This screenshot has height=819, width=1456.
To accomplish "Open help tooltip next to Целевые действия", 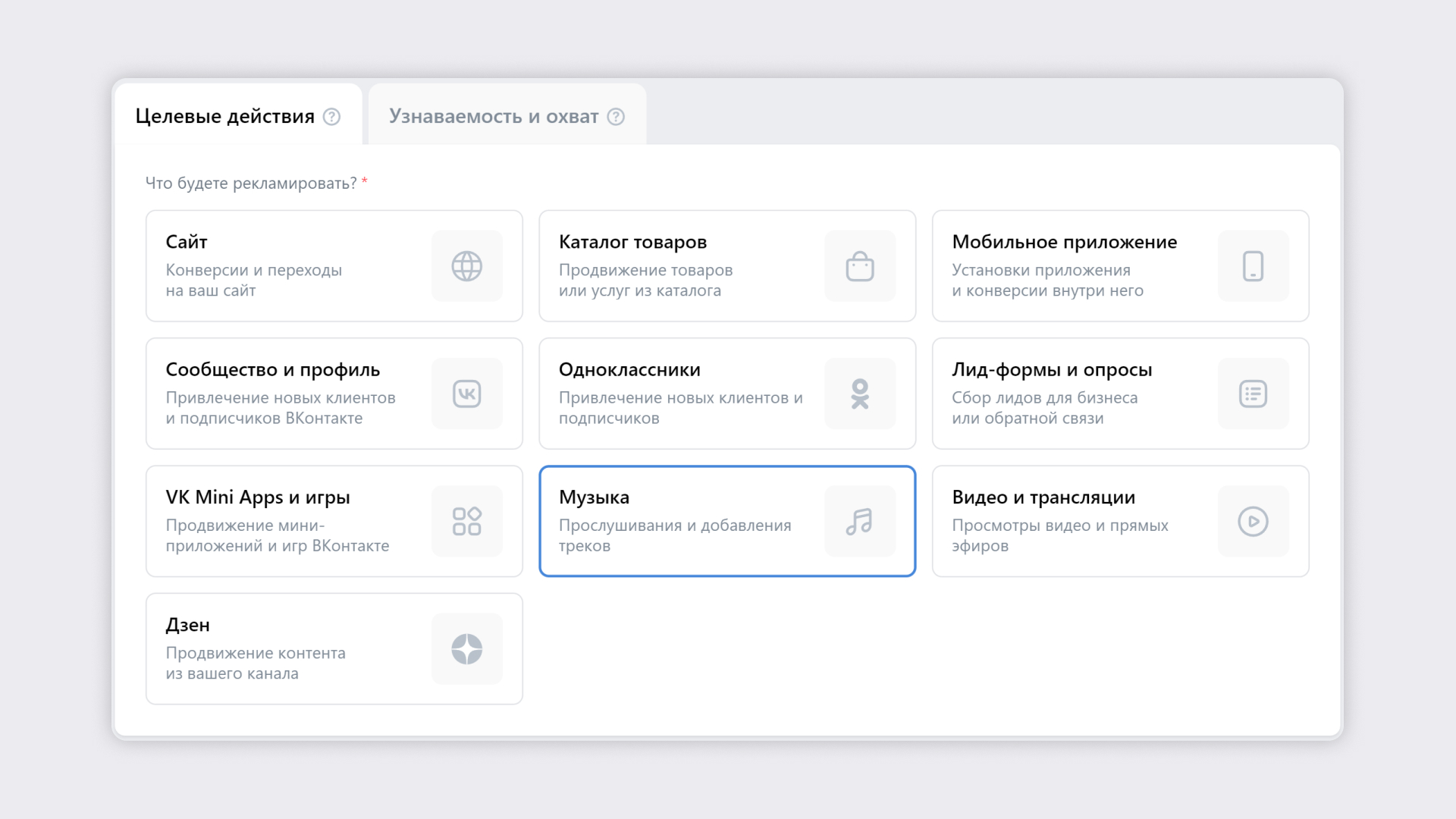I will [331, 117].
